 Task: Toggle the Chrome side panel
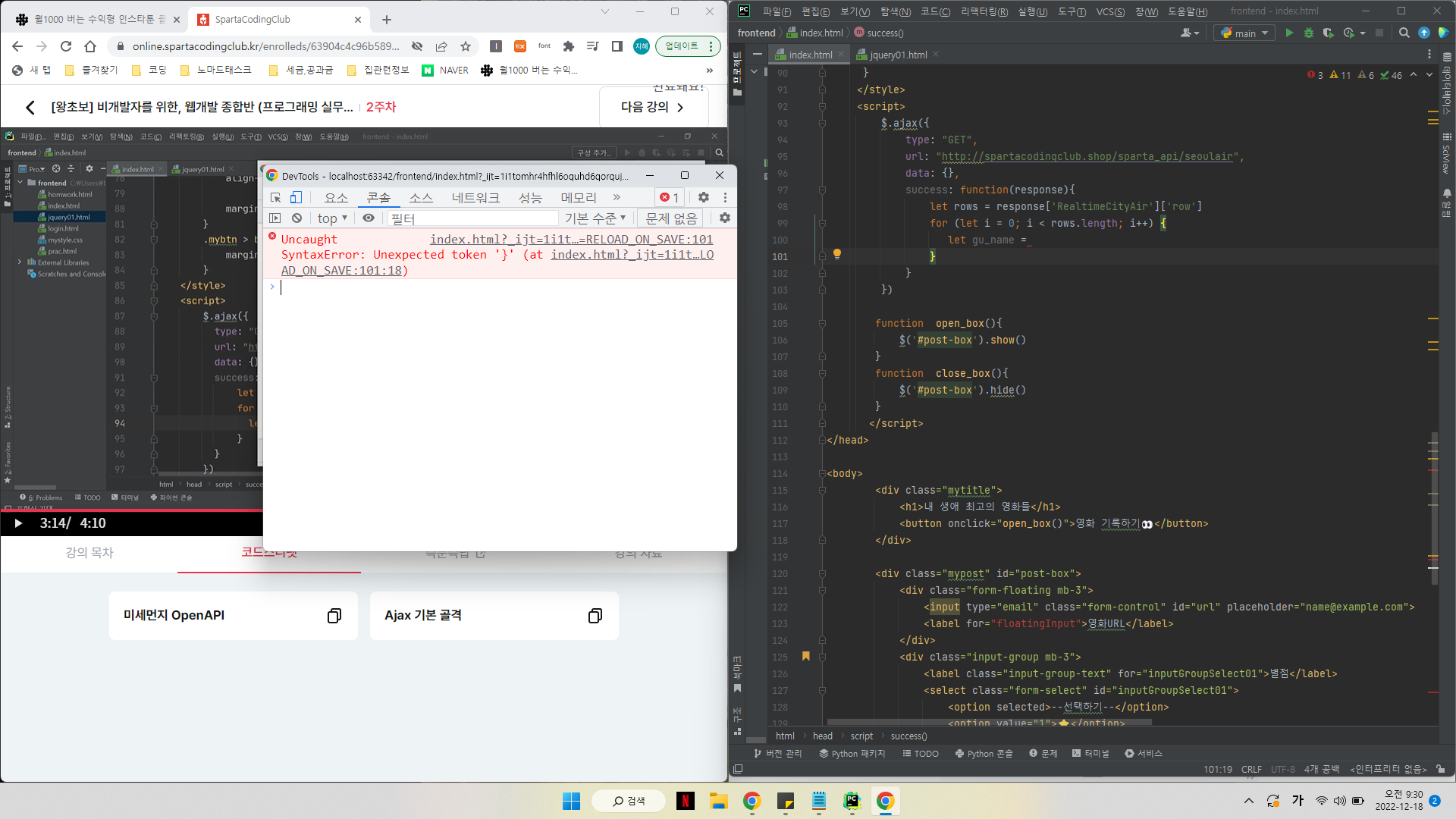tap(617, 46)
